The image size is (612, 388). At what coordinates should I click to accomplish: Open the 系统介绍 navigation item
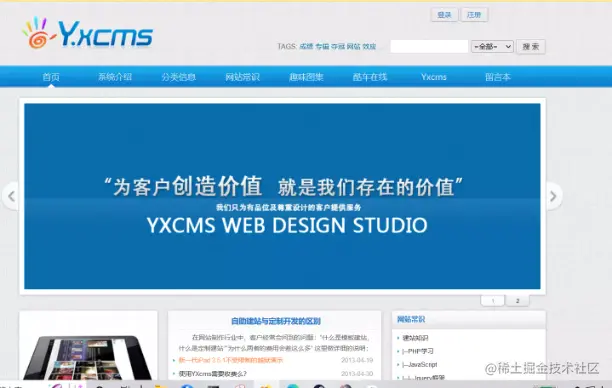pyautogui.click(x=115, y=77)
